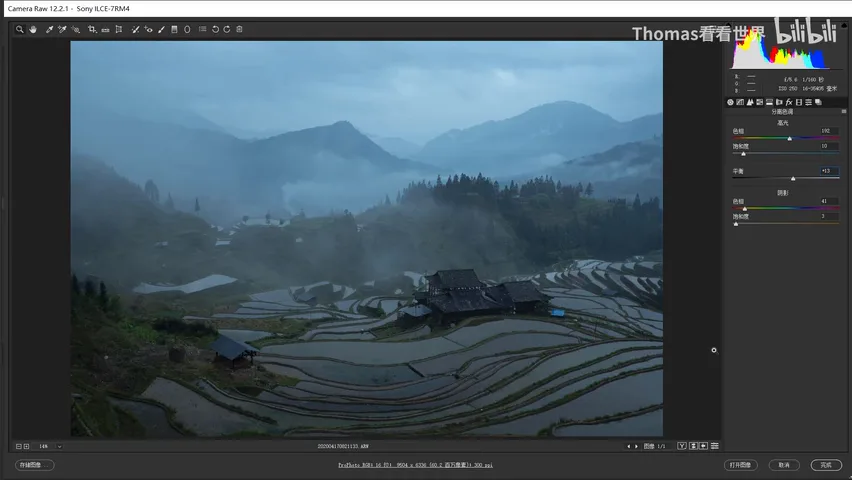Select the Spot Removal tool
The width and height of the screenshot is (852, 480).
tap(135, 29)
